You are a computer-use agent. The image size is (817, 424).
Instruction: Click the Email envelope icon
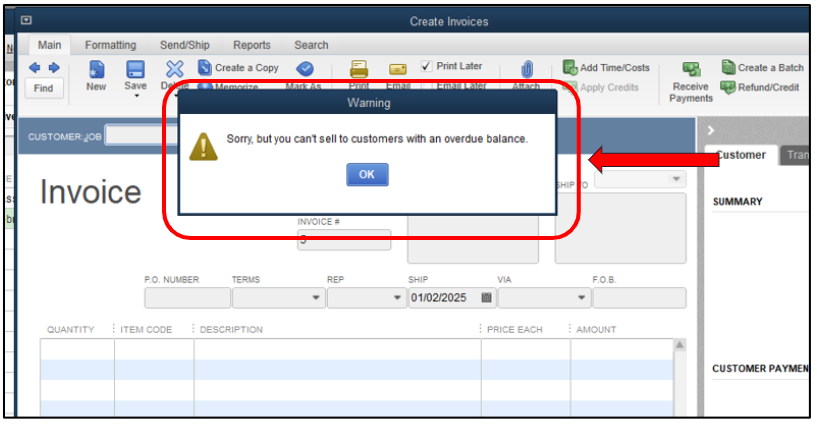pos(398,69)
